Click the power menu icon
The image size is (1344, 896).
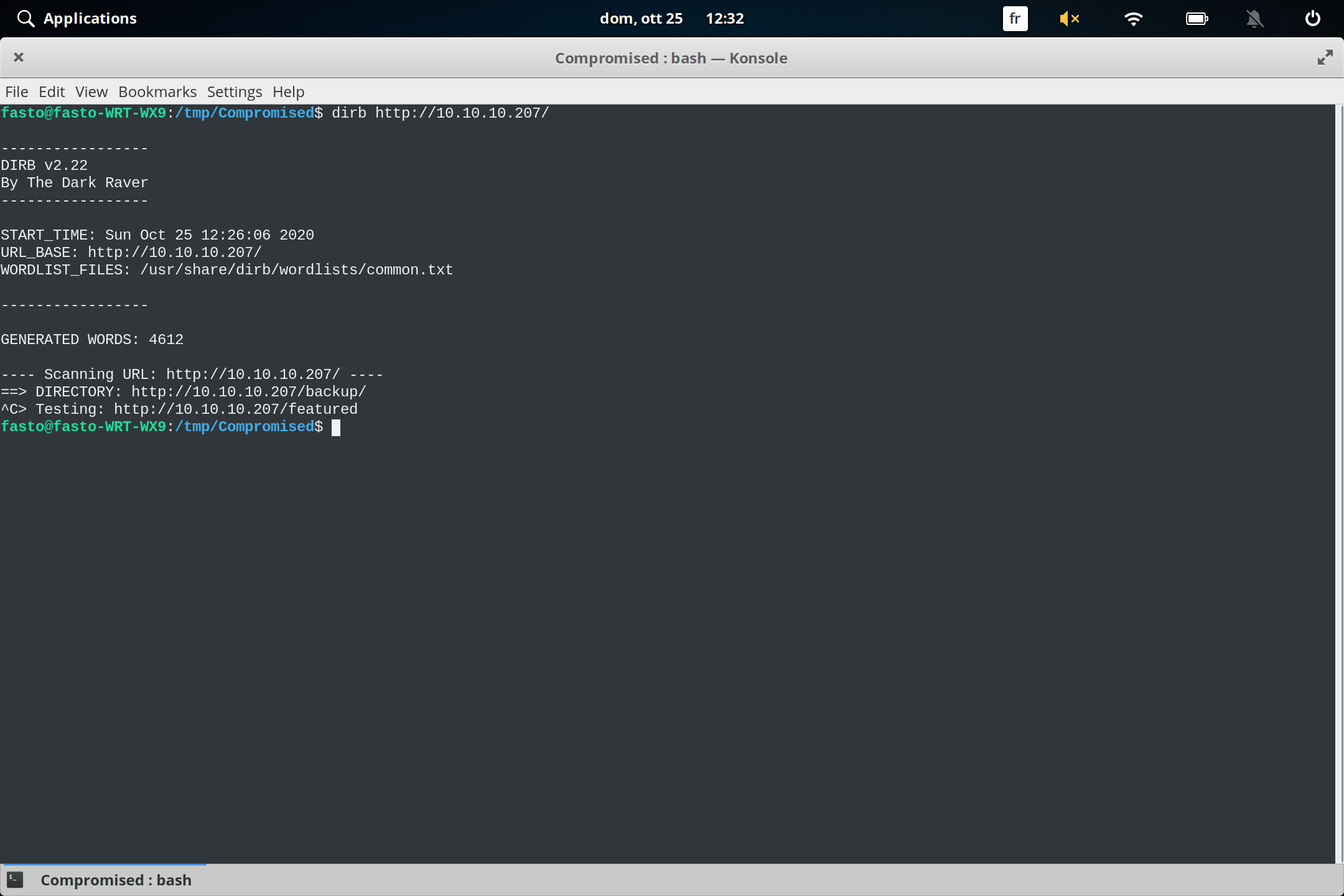[1312, 19]
